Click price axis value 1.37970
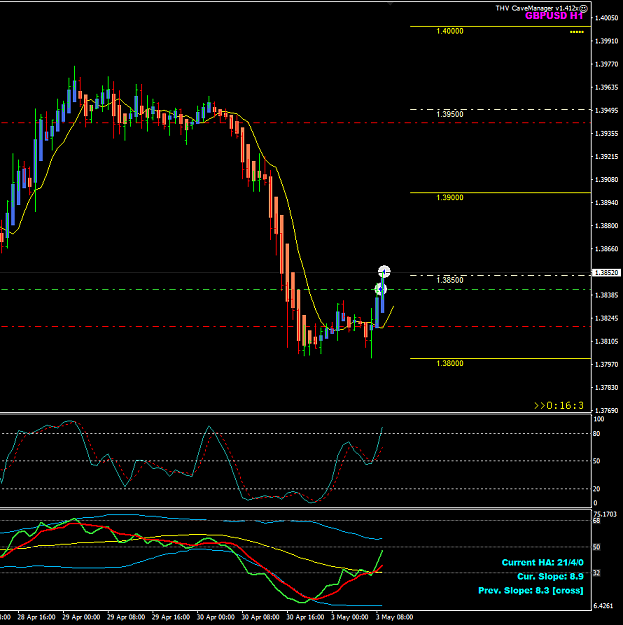The image size is (623, 625). [x=606, y=364]
